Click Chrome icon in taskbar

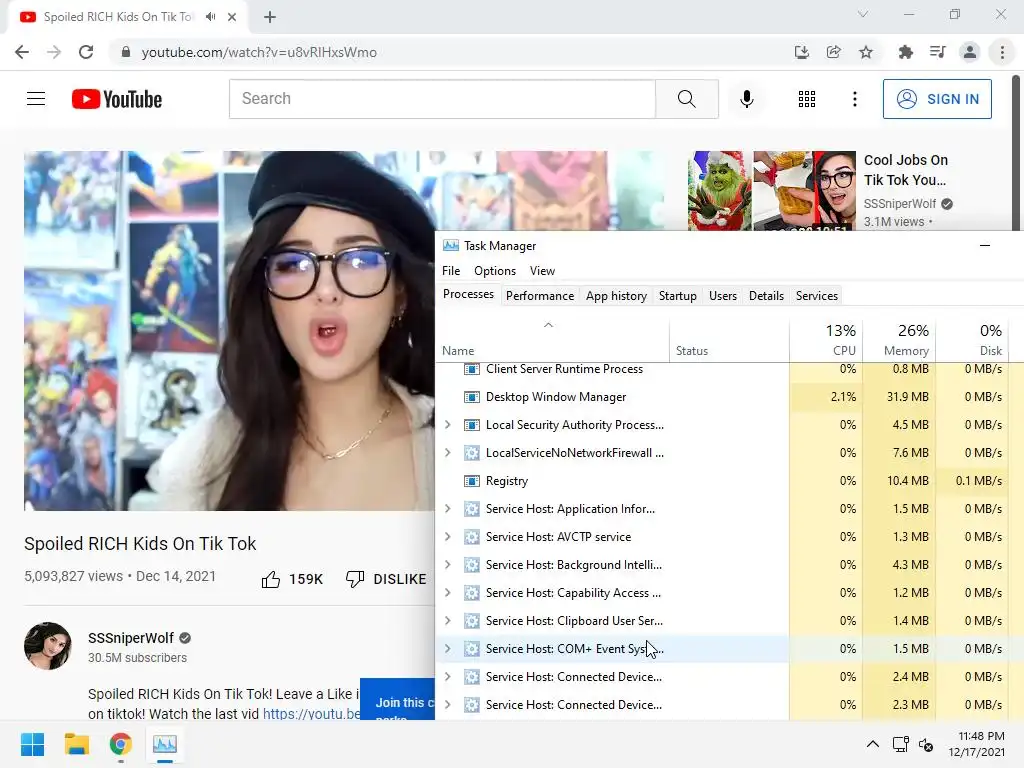point(120,744)
